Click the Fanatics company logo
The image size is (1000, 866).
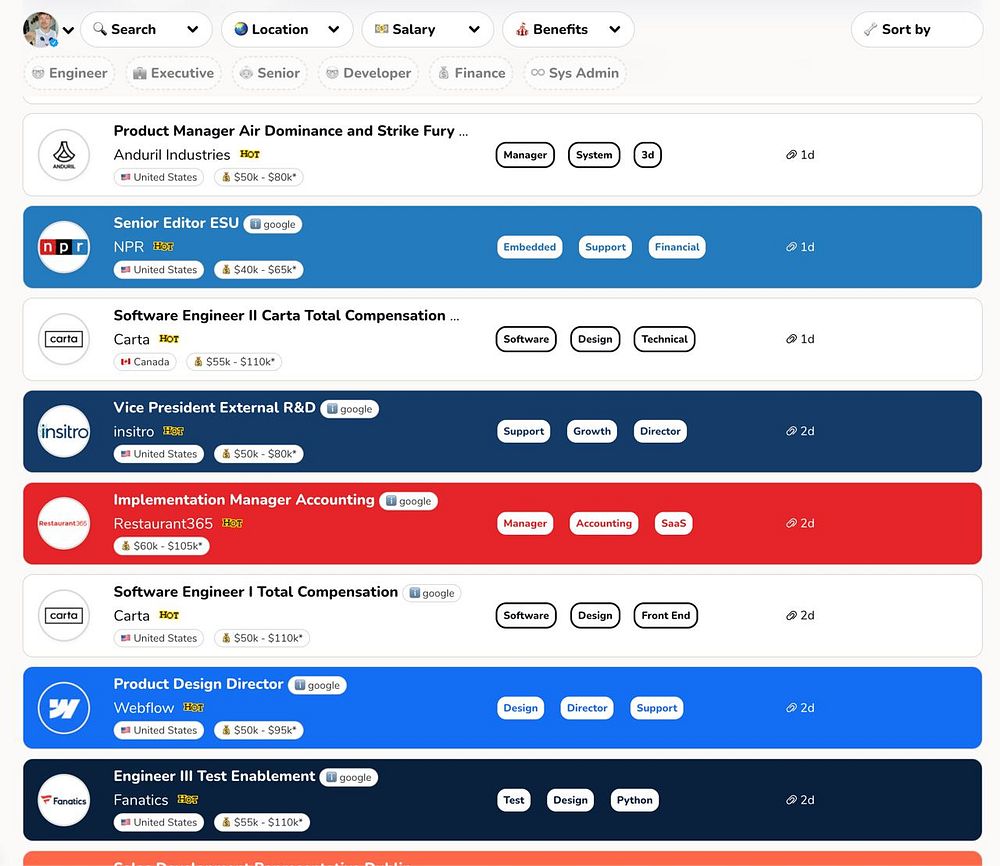[64, 800]
